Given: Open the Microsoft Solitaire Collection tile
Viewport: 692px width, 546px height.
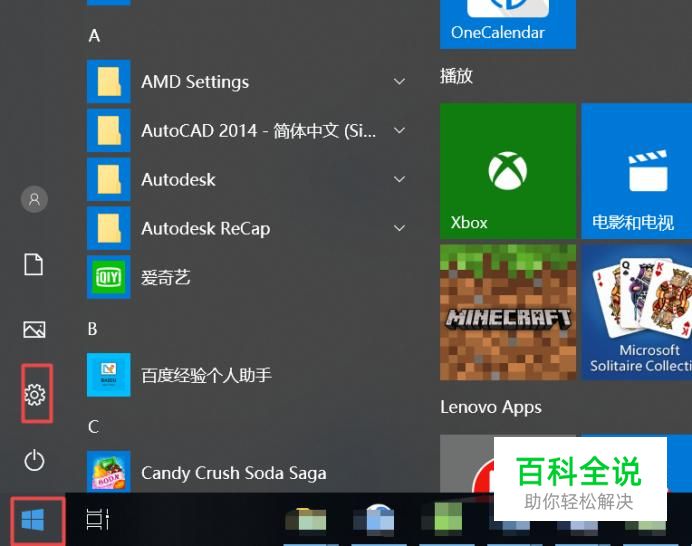Looking at the screenshot, I should pos(637,313).
